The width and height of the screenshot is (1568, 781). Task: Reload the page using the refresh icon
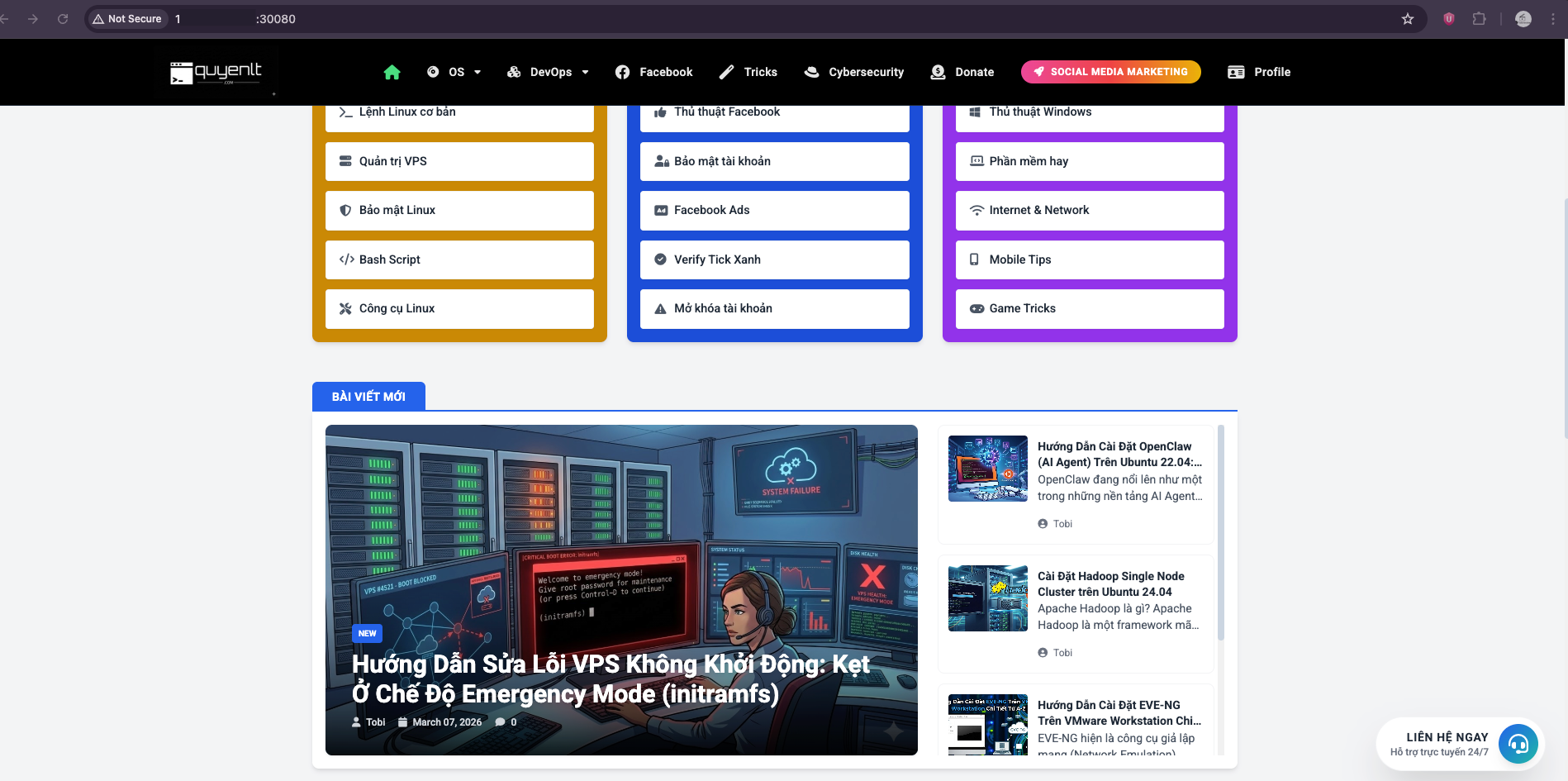63,19
